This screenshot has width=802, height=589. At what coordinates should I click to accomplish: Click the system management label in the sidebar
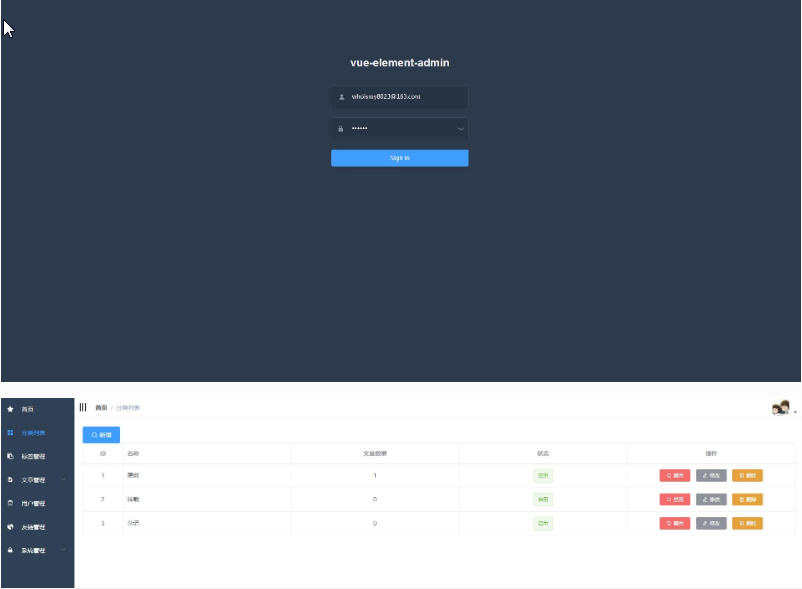[33, 551]
